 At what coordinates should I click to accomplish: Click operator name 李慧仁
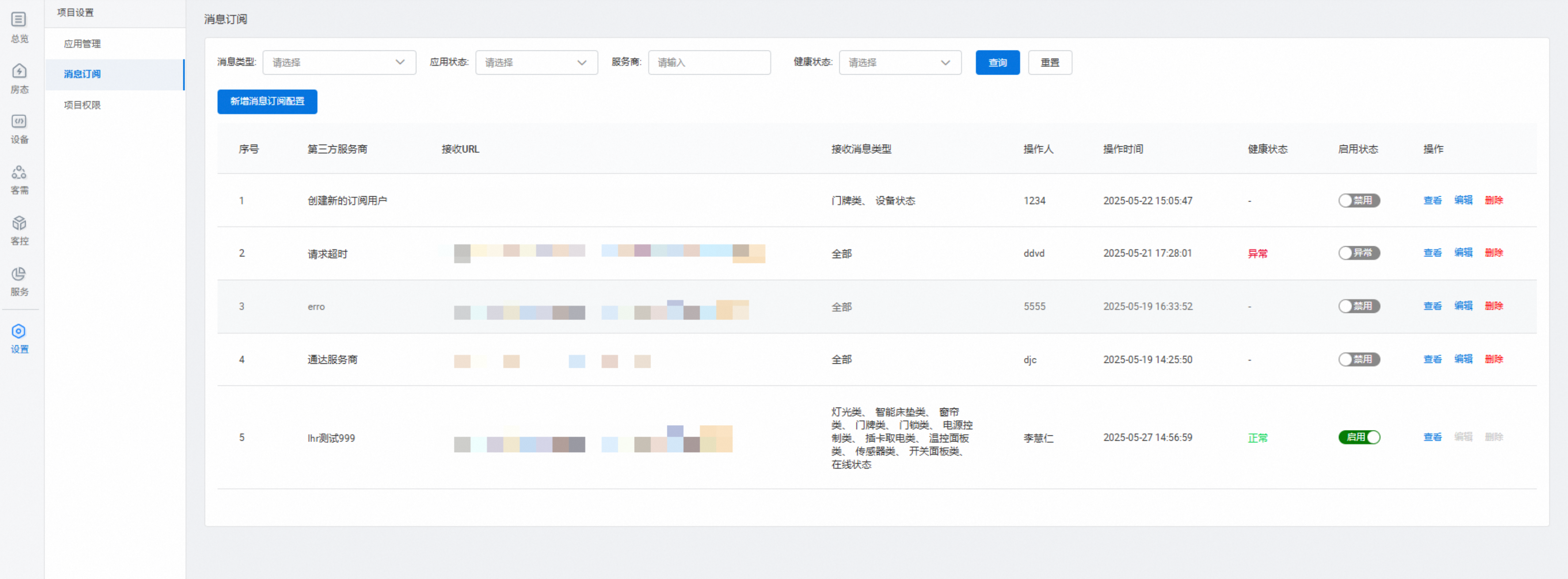click(1039, 438)
